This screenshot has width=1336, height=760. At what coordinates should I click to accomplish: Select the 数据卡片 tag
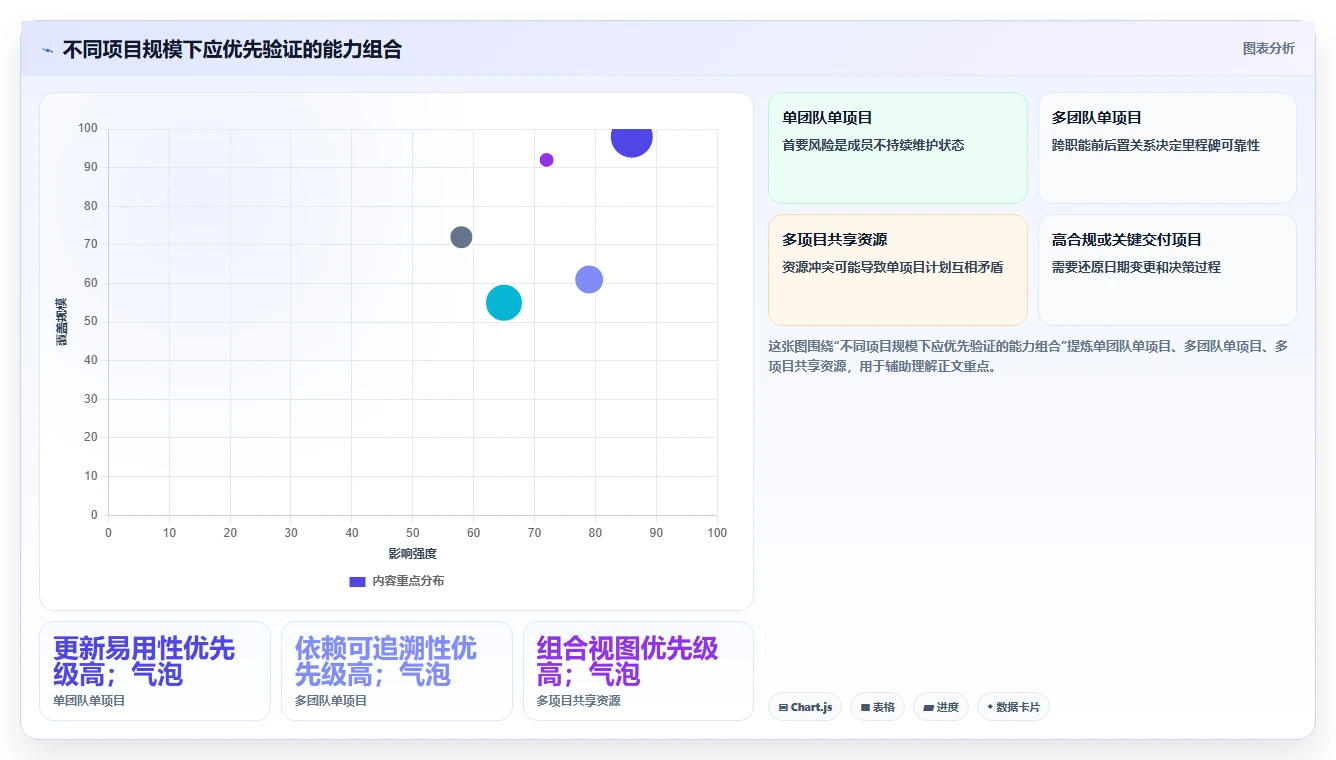click(x=1013, y=707)
